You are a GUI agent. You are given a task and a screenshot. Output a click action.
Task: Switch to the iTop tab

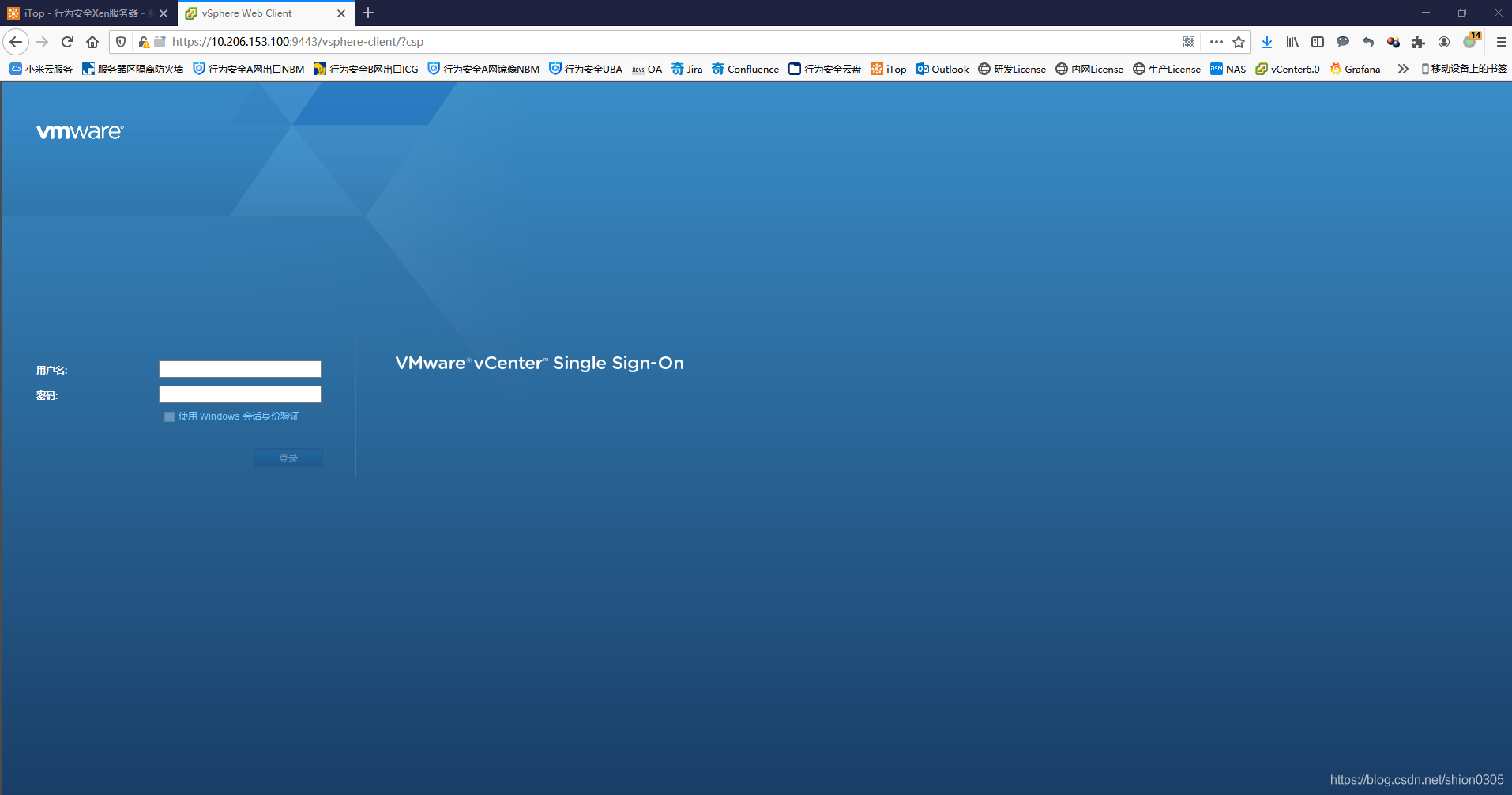pos(81,13)
